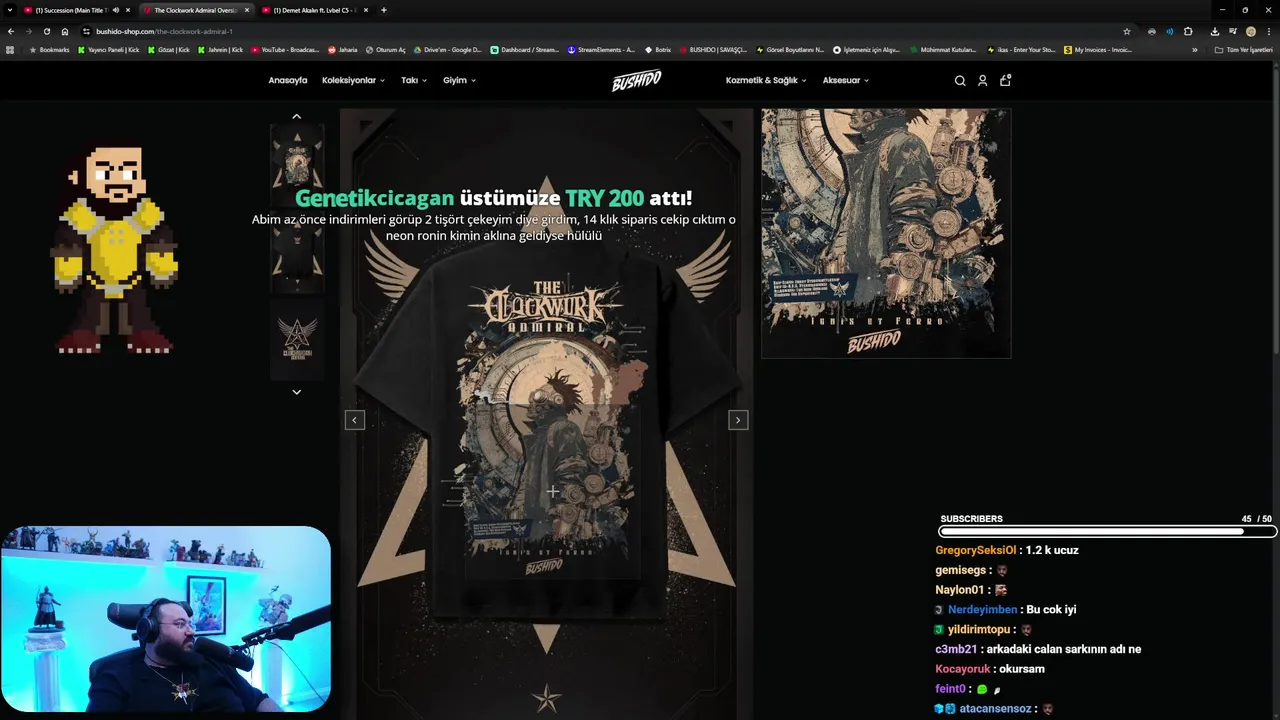
Task: Open the Chrome profile avatar
Action: coord(1251,31)
